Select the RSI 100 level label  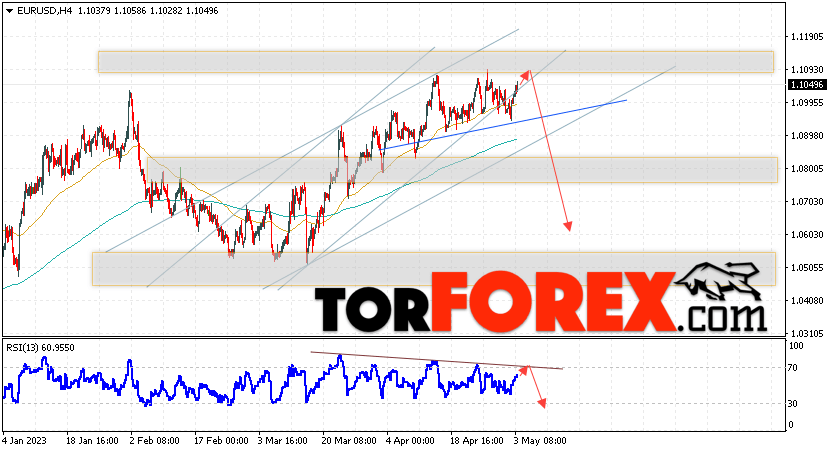coord(796,346)
